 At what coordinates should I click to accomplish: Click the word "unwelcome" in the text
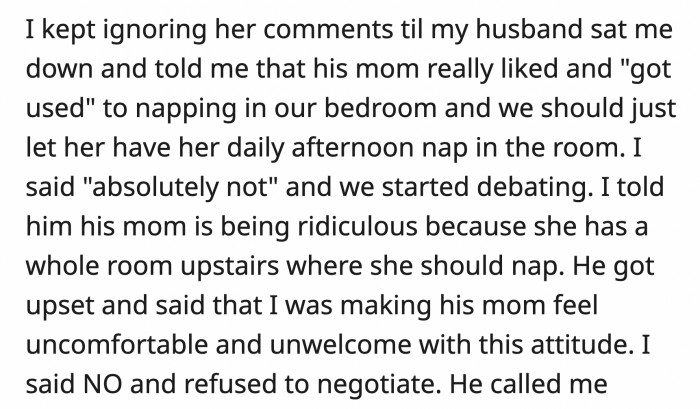[x=340, y=345]
